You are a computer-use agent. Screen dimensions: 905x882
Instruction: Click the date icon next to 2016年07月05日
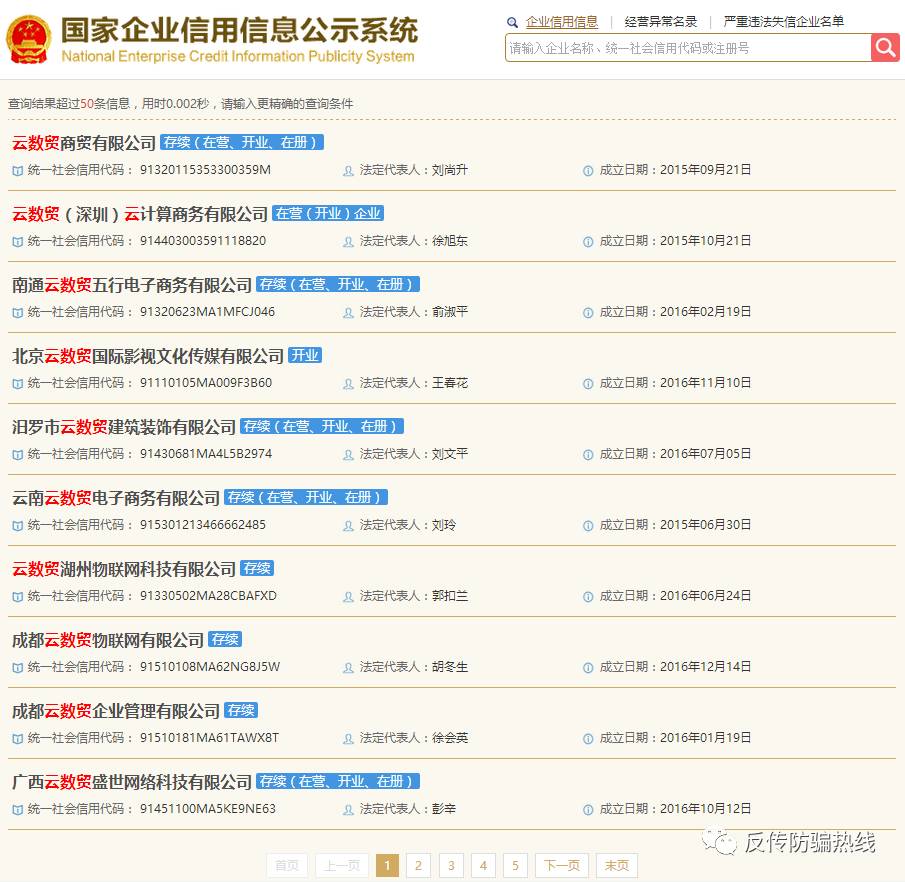(588, 455)
